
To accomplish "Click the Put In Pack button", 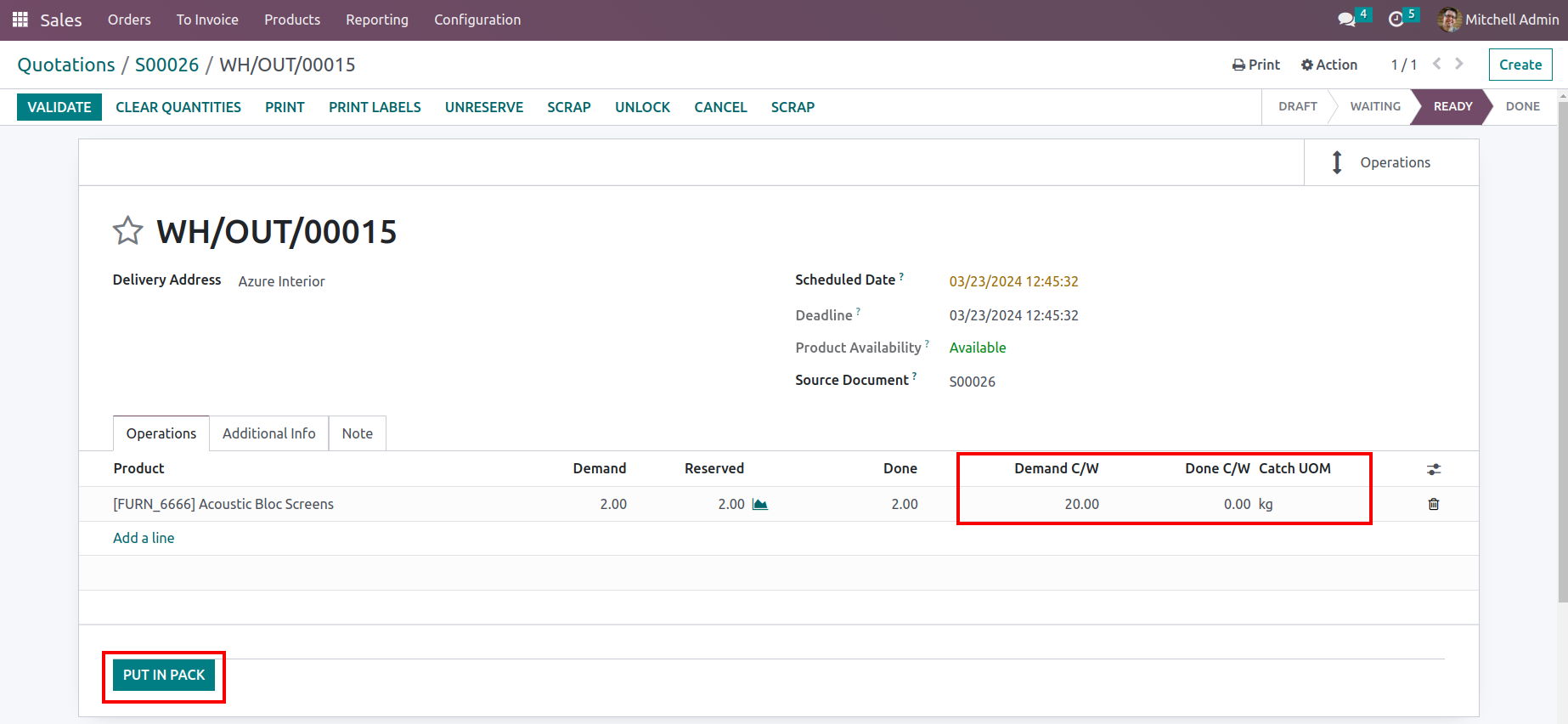I will (x=164, y=675).
